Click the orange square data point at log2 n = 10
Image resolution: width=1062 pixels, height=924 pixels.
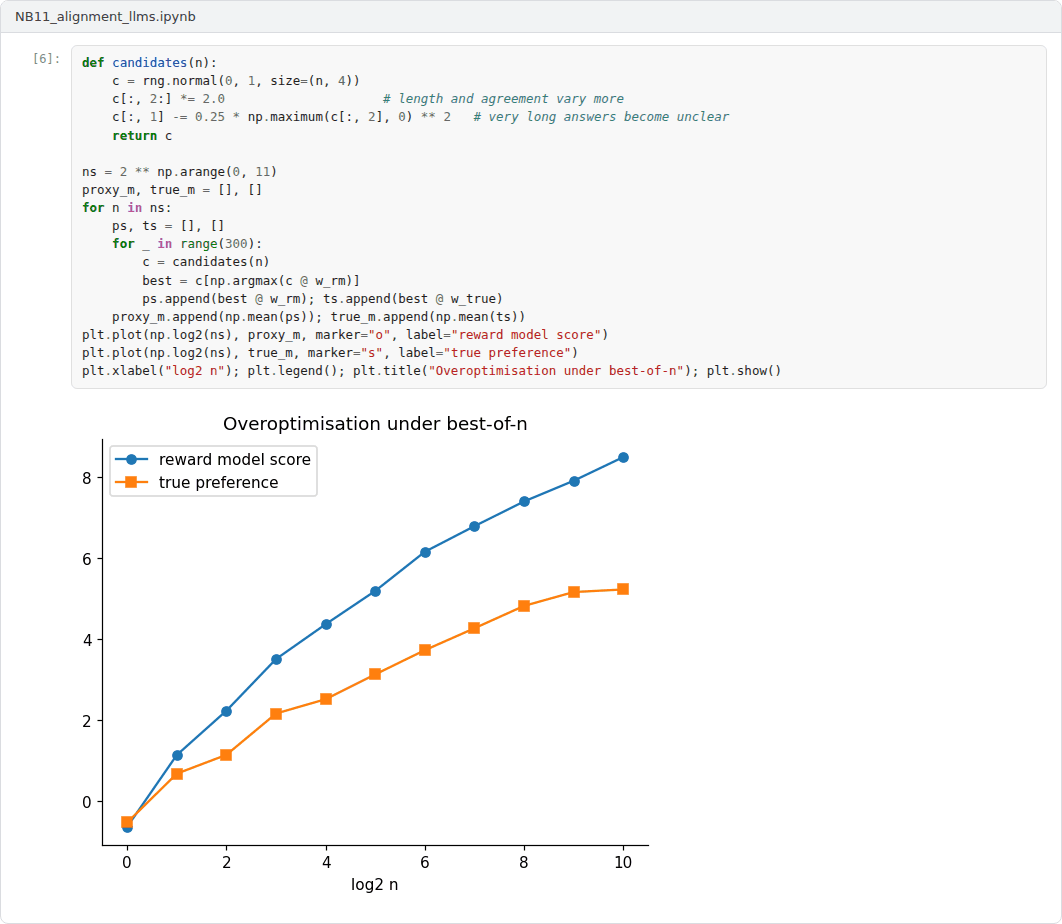[x=623, y=589]
